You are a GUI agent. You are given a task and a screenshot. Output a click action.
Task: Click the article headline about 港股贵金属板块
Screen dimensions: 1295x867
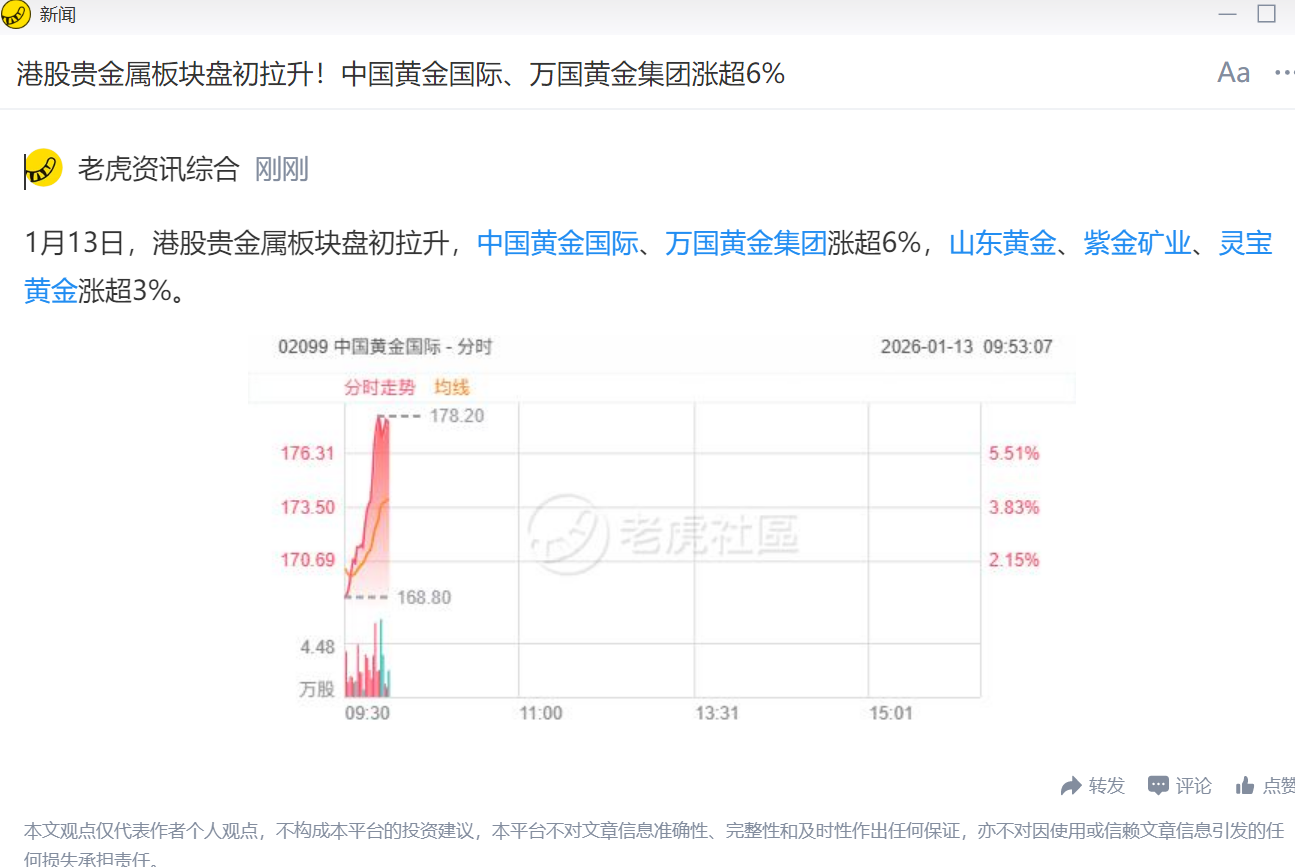click(400, 73)
